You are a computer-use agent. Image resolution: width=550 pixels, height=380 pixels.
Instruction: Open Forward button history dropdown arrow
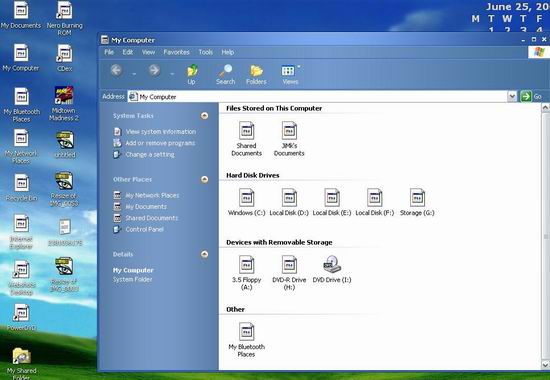(x=172, y=74)
